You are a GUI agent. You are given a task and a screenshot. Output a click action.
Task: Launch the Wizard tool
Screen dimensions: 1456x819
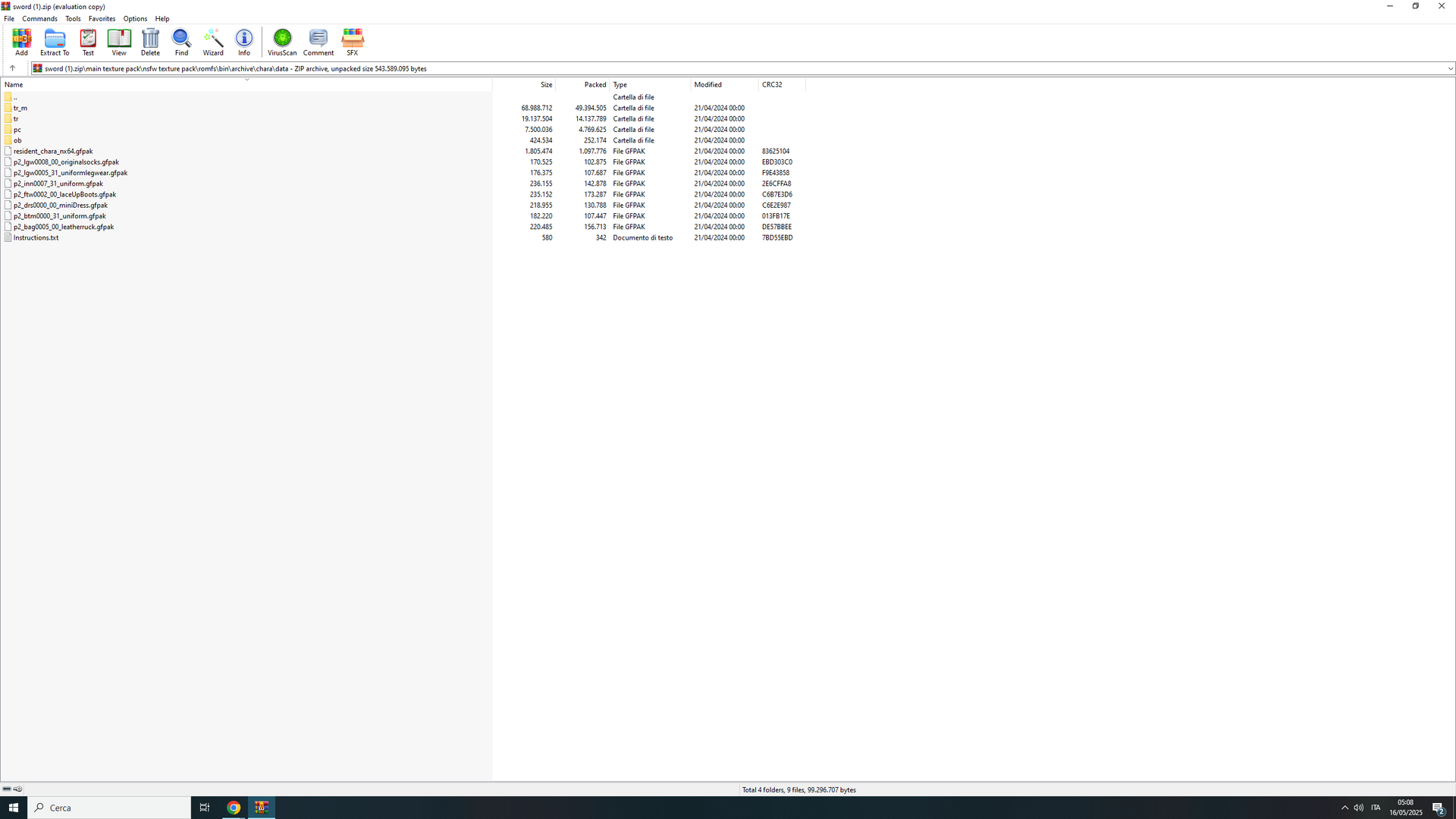coord(213,42)
